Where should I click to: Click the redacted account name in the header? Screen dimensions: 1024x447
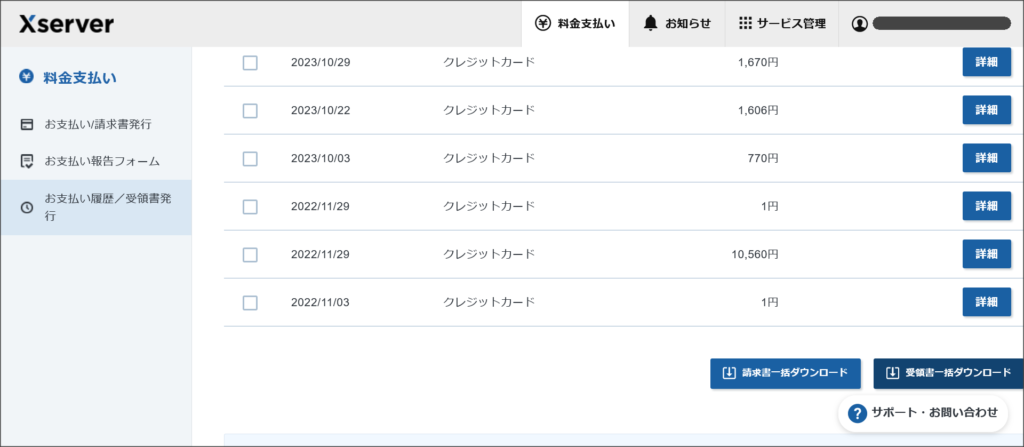click(942, 24)
